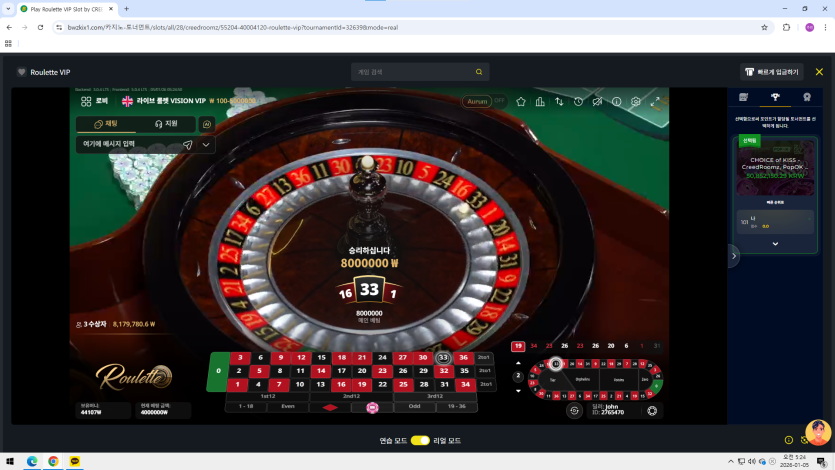Expand the tournament ranking with down chevron
Image resolution: width=835 pixels, height=470 pixels.
pyautogui.click(x=775, y=244)
